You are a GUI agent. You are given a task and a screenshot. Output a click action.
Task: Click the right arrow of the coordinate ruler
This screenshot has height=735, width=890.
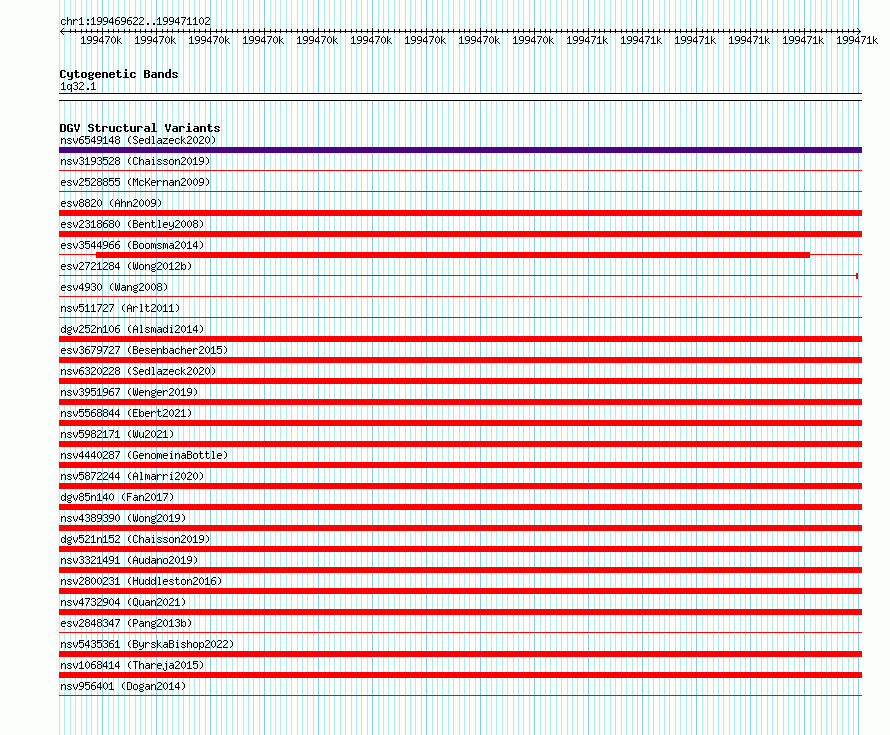(858, 31)
